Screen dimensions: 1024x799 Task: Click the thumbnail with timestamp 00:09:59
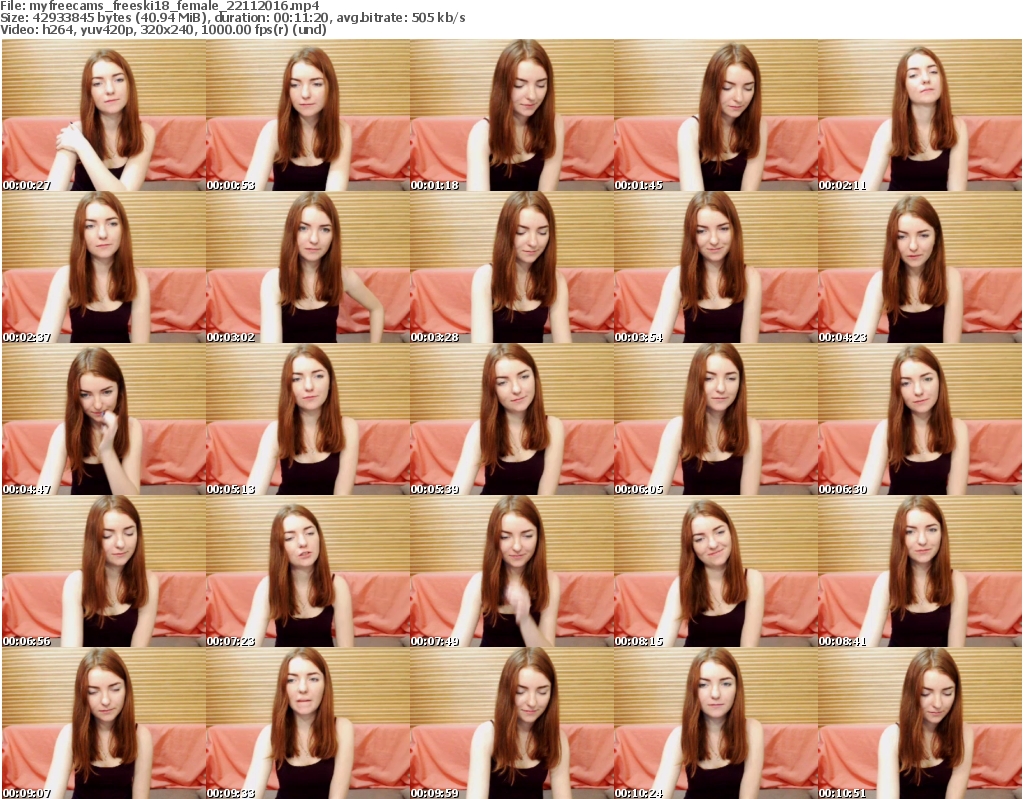(511, 723)
